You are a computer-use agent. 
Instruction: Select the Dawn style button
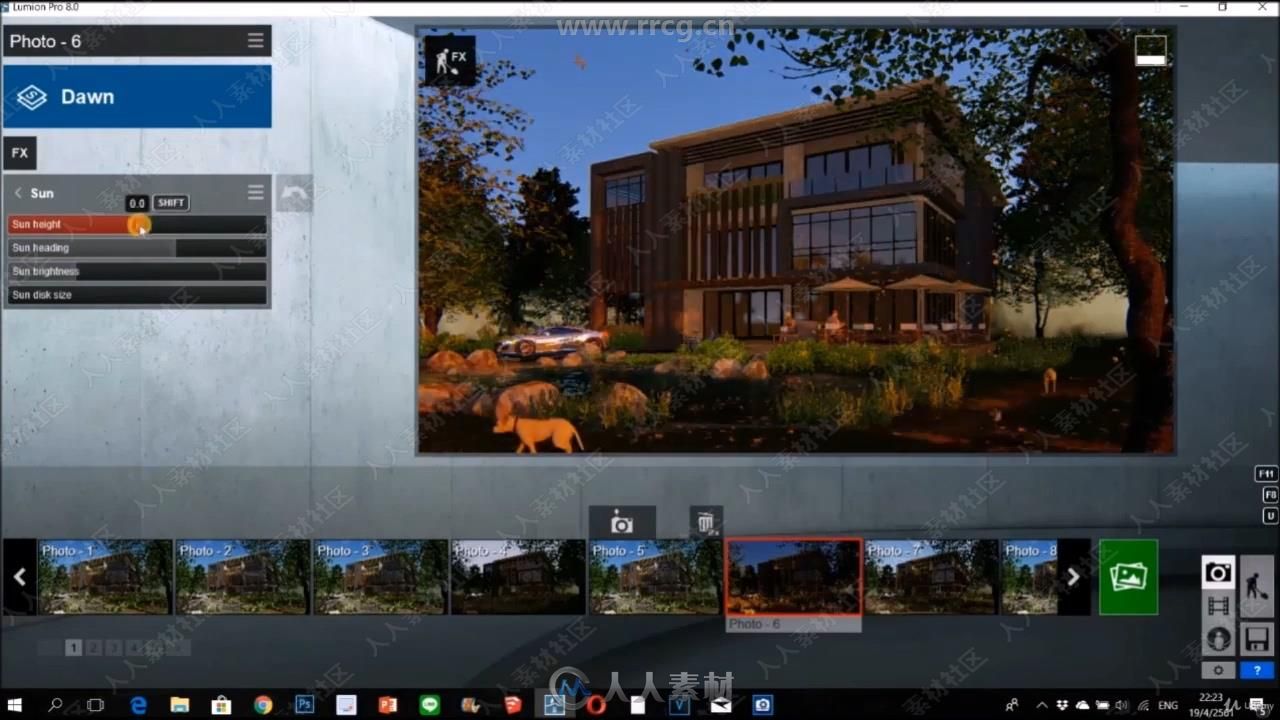coord(137,97)
